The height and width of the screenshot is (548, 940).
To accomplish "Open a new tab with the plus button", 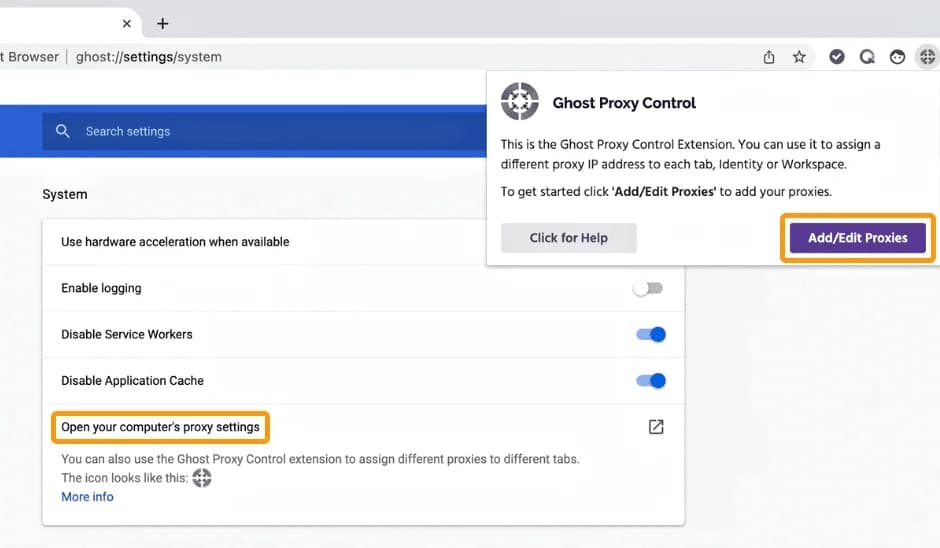I will (x=163, y=23).
